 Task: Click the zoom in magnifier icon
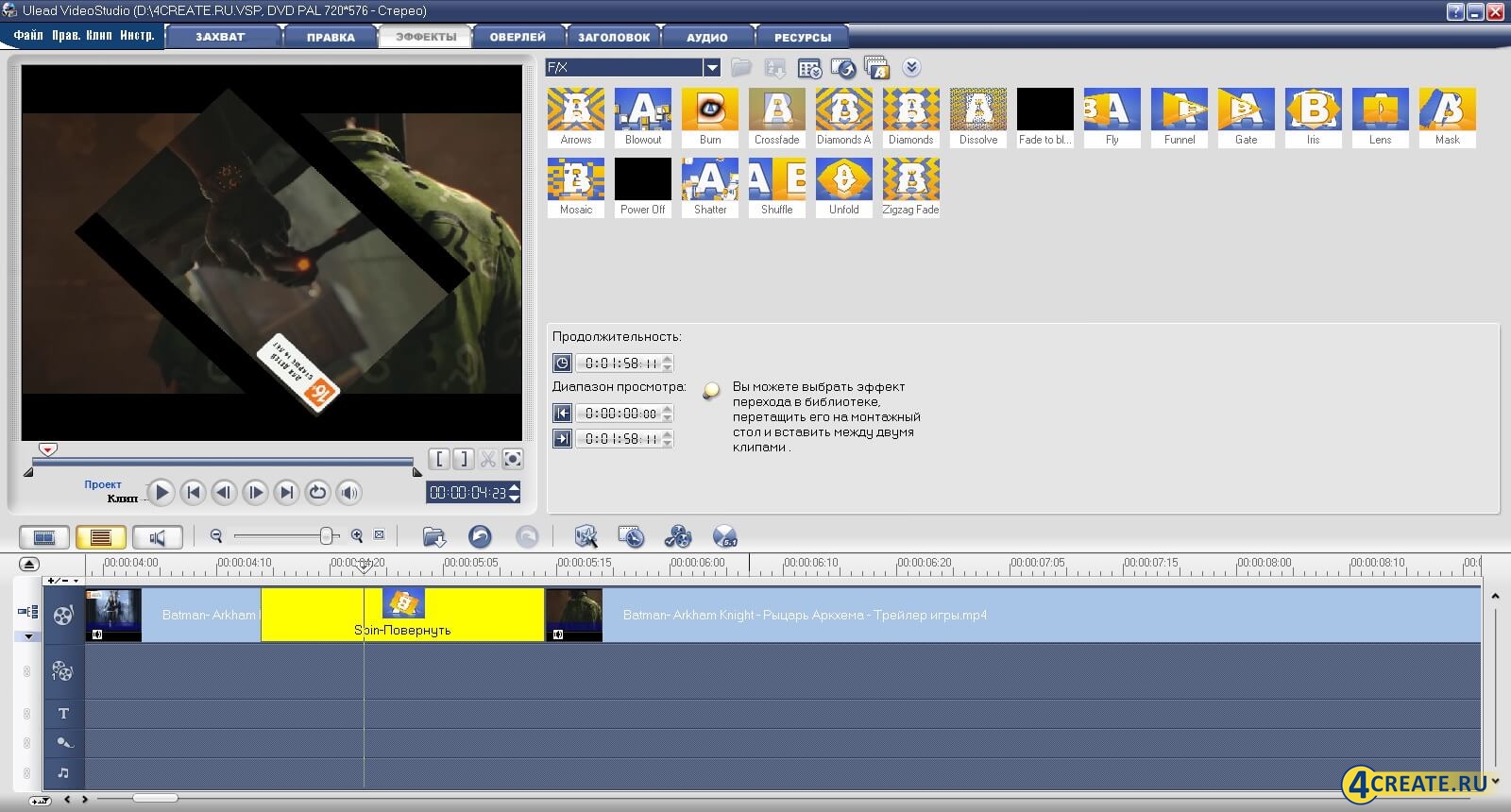click(x=357, y=536)
